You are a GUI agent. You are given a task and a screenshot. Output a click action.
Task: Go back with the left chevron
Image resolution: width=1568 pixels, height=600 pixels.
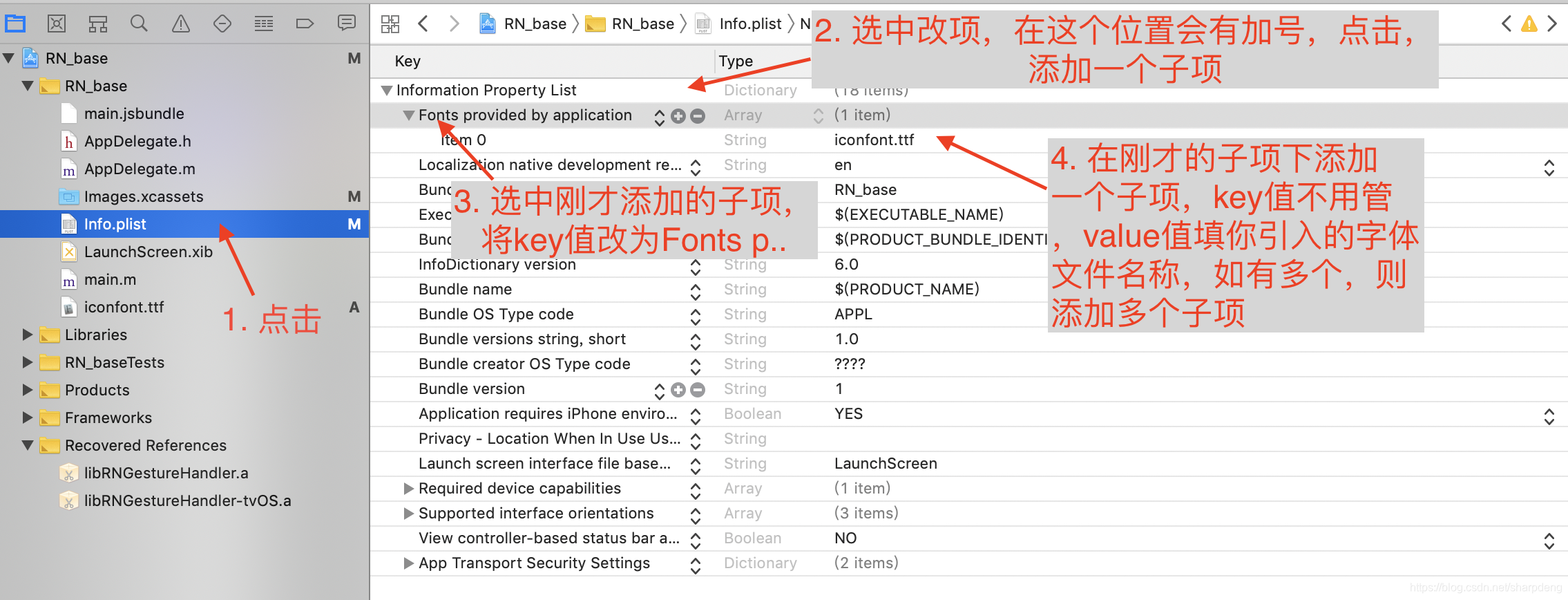(x=423, y=24)
